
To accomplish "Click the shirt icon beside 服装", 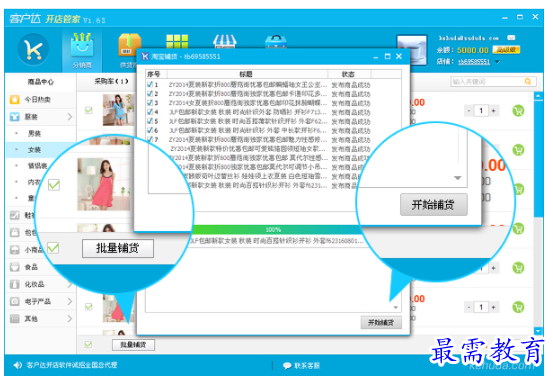I will (14, 117).
